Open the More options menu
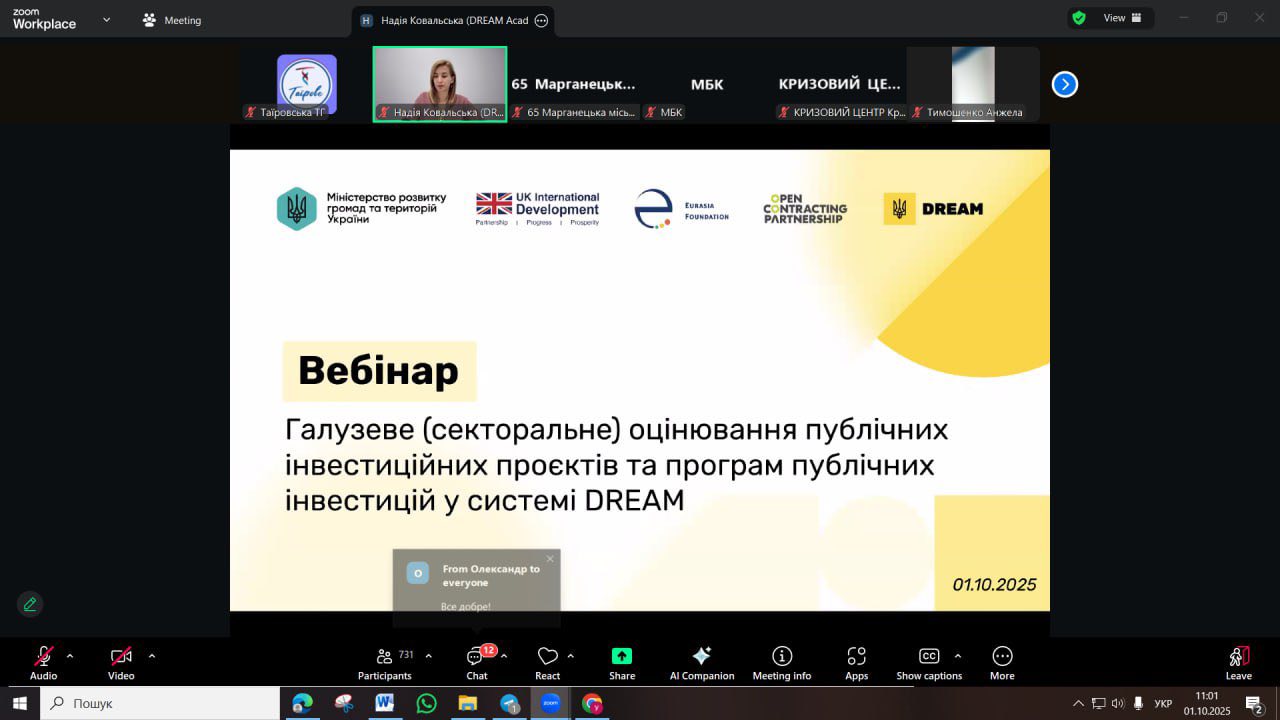 [1002, 662]
